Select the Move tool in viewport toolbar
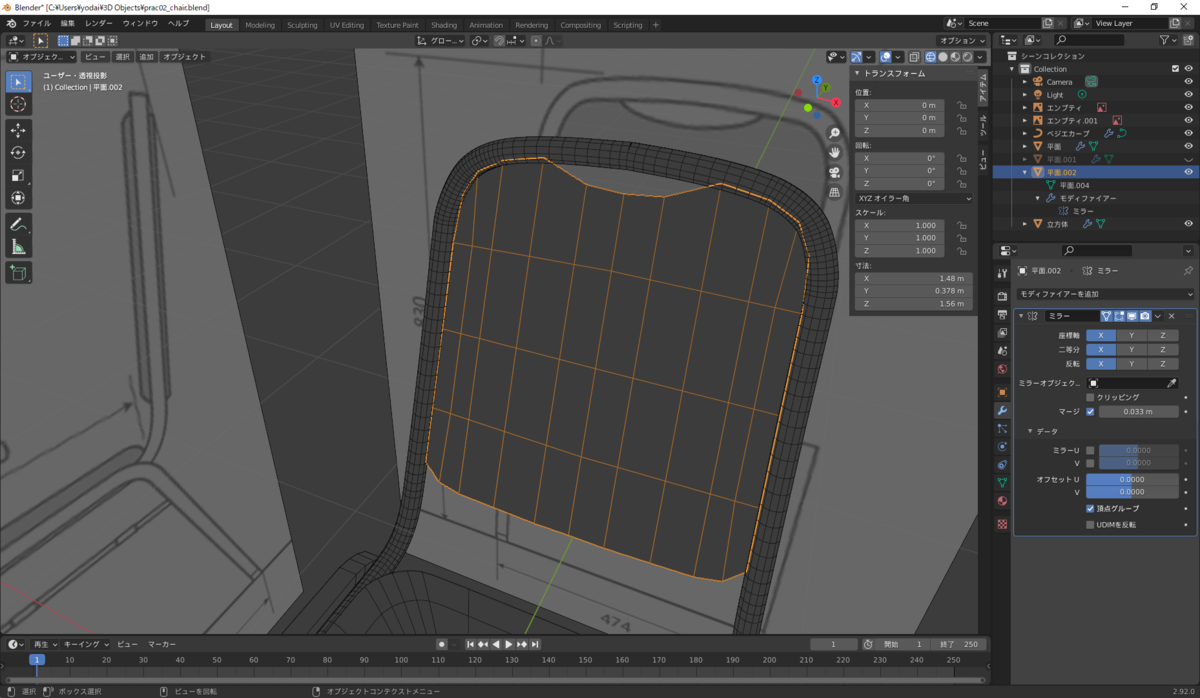Viewport: 1200px width, 698px height. click(x=18, y=130)
